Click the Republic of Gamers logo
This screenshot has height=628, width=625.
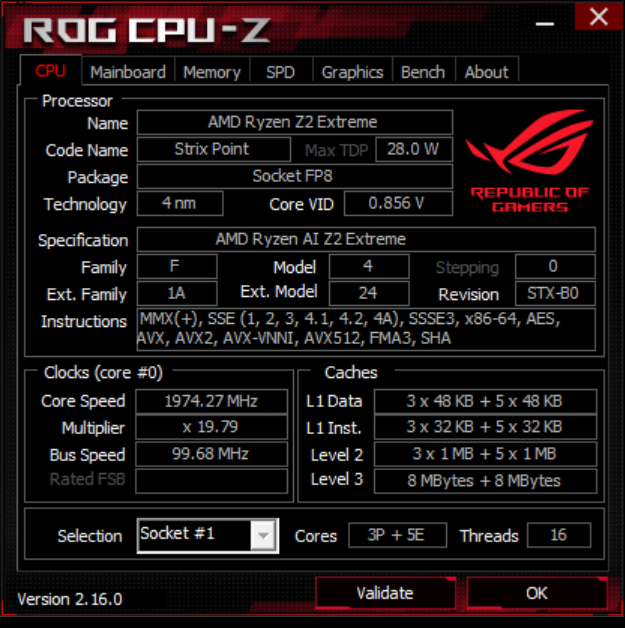coord(529,161)
